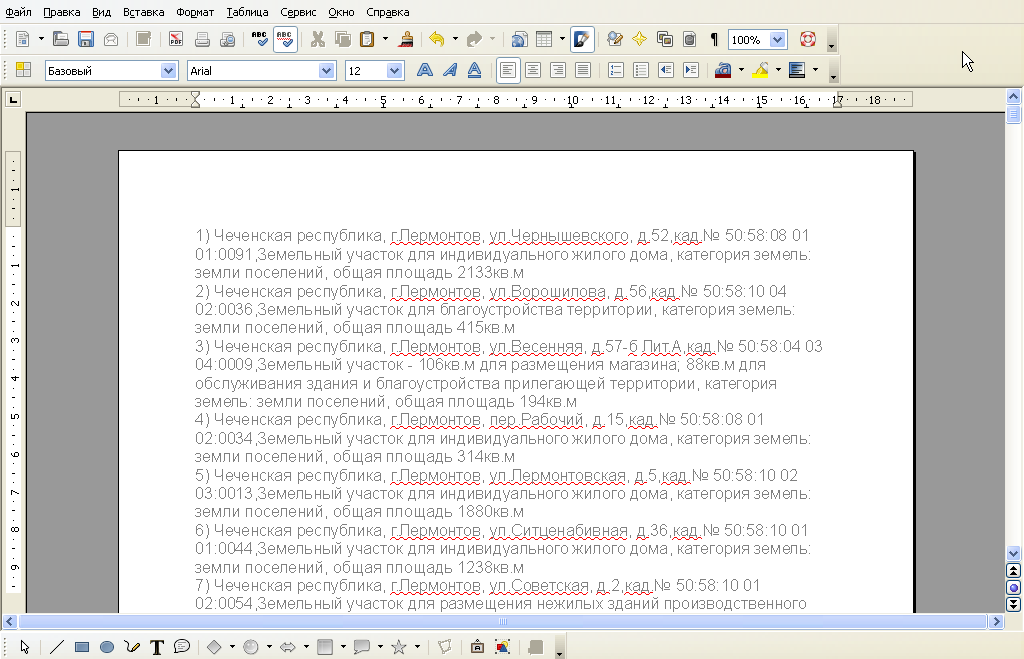Image resolution: width=1024 pixels, height=659 pixels.
Task: Increase paragraph indent
Action: click(691, 70)
